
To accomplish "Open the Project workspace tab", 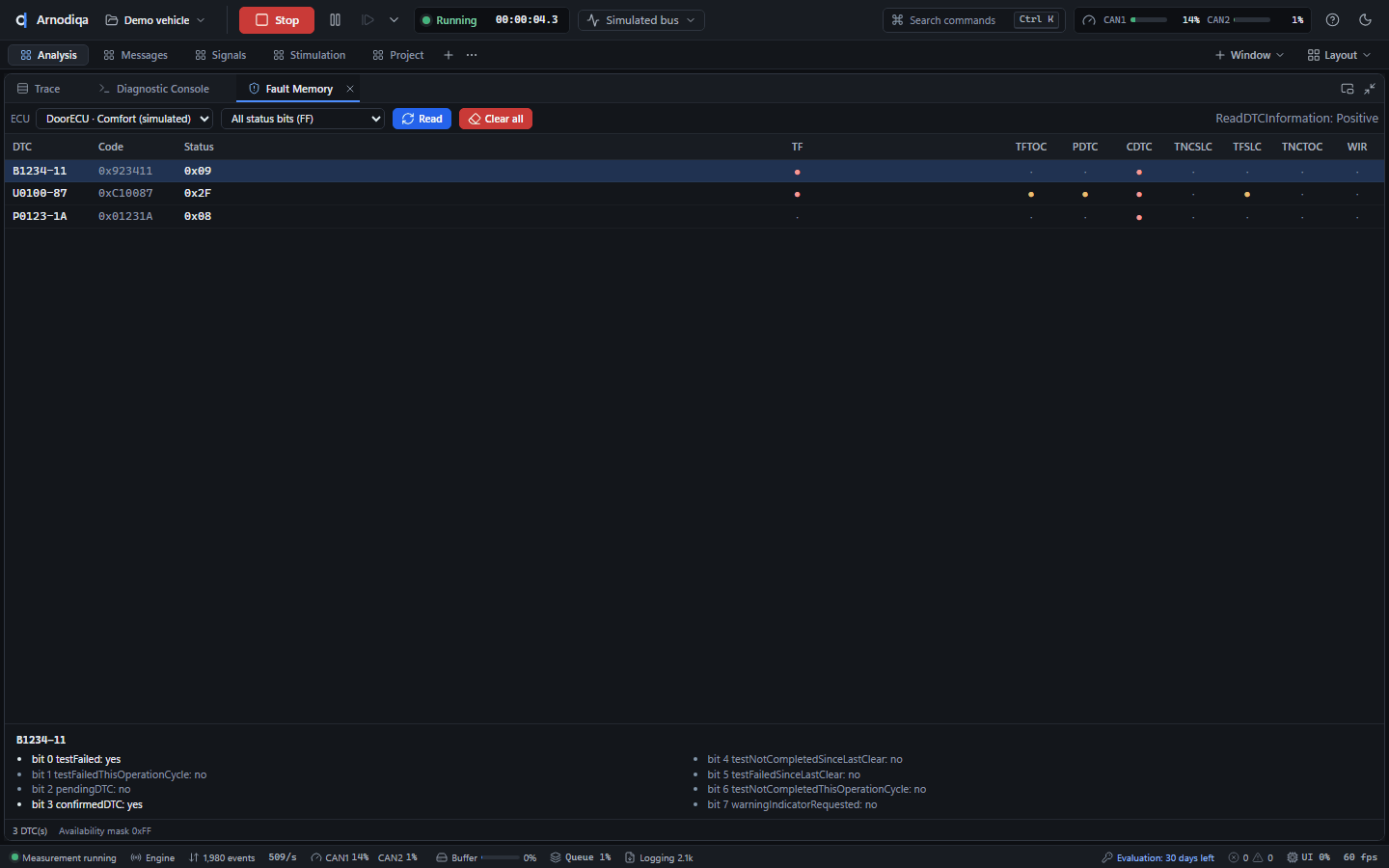I will pyautogui.click(x=398, y=55).
